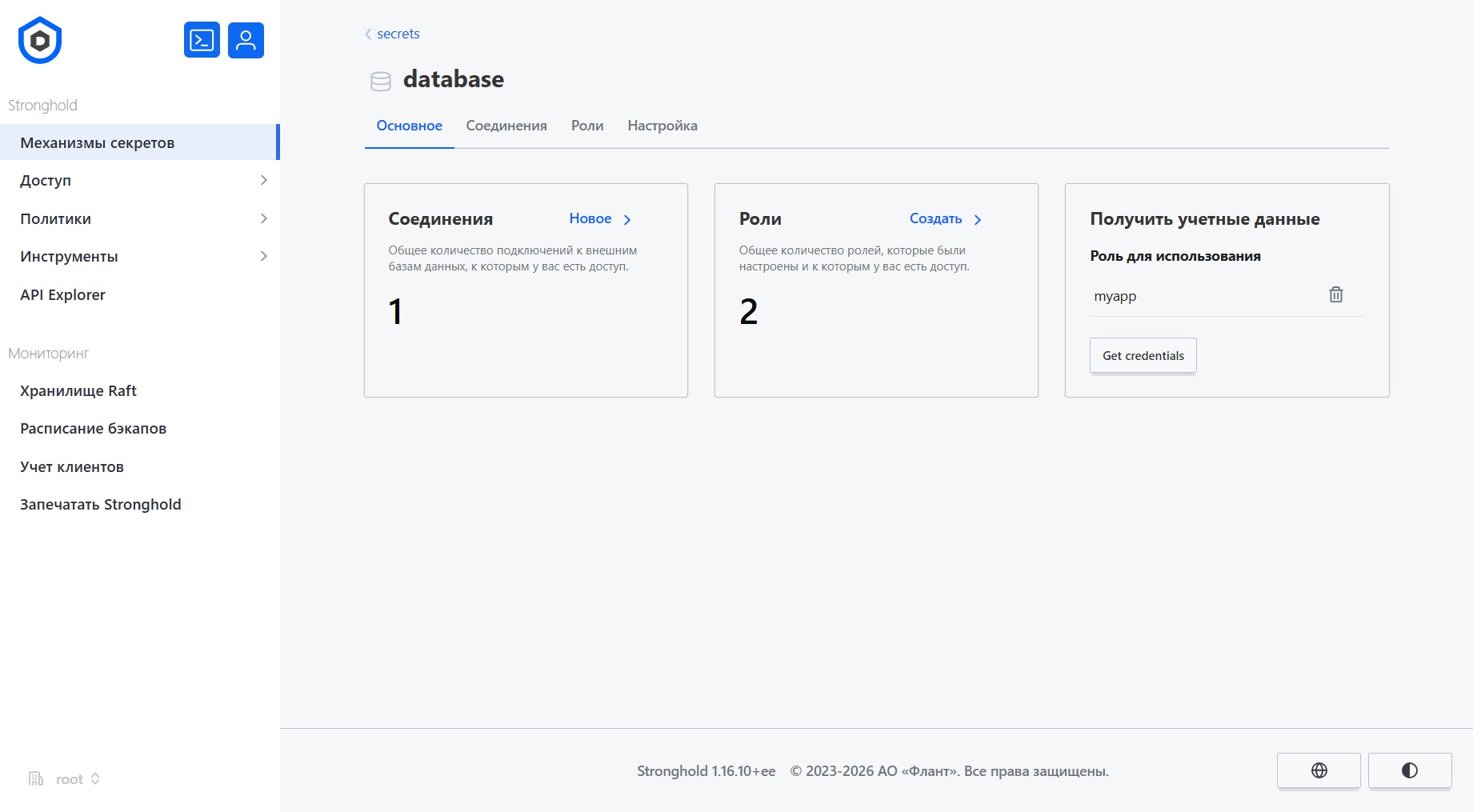Open the root namespace selector
This screenshot has height=812, width=1473.
click(77, 779)
